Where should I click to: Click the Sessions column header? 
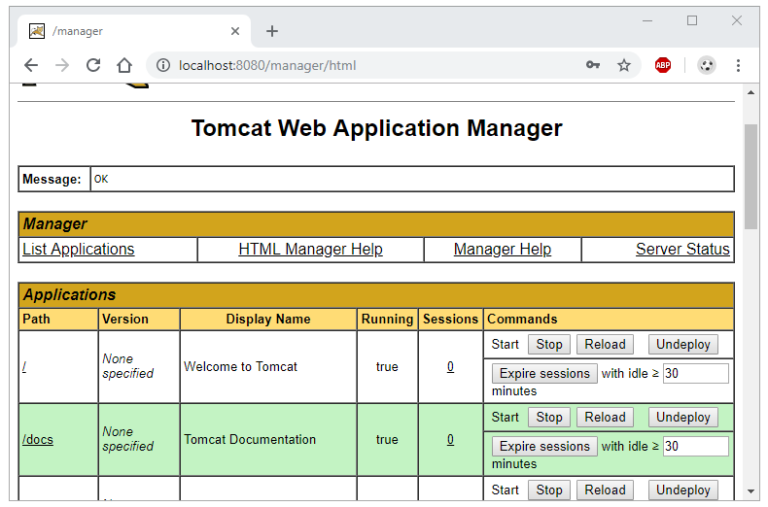click(x=451, y=319)
